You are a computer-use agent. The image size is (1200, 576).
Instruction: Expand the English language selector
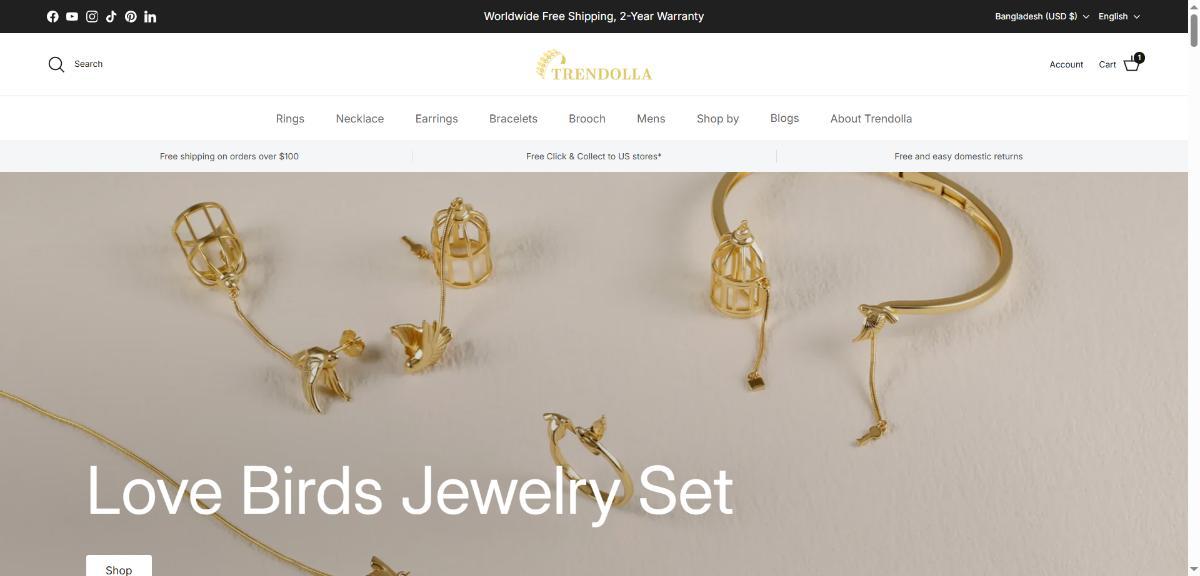(x=1119, y=16)
